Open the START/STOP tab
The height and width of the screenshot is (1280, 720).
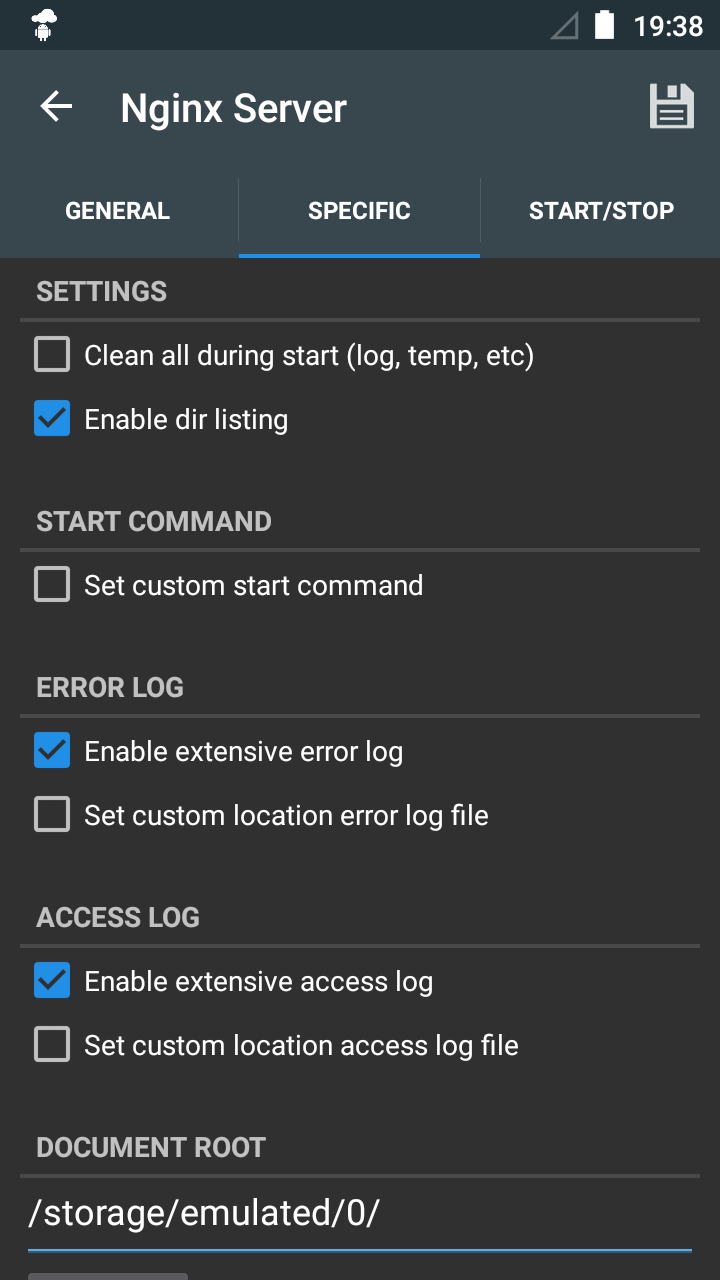tap(601, 211)
